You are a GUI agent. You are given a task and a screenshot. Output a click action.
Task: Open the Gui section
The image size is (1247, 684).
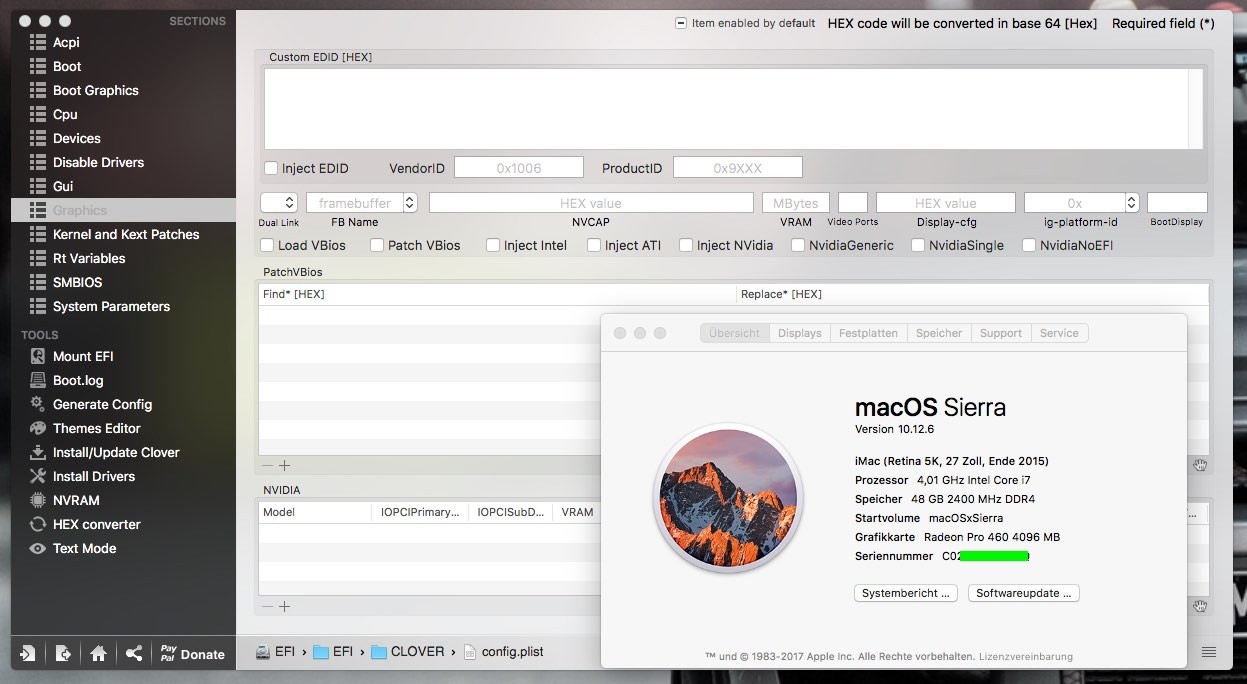pos(63,186)
